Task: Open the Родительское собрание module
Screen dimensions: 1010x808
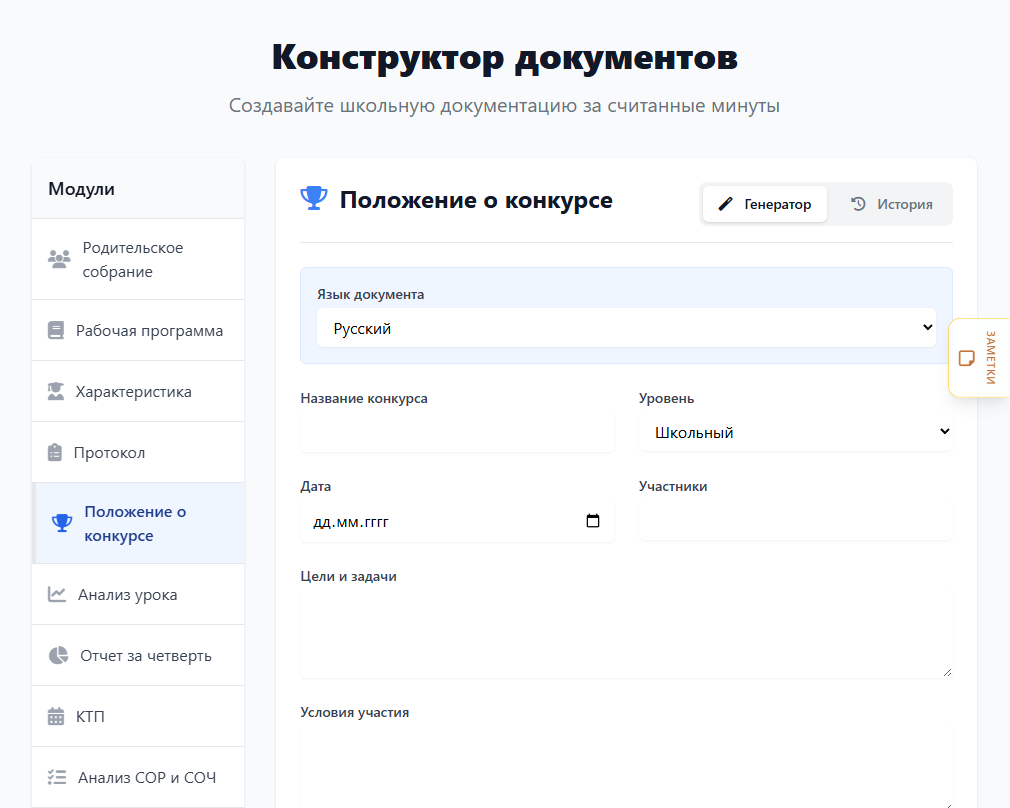Action: [x=138, y=260]
